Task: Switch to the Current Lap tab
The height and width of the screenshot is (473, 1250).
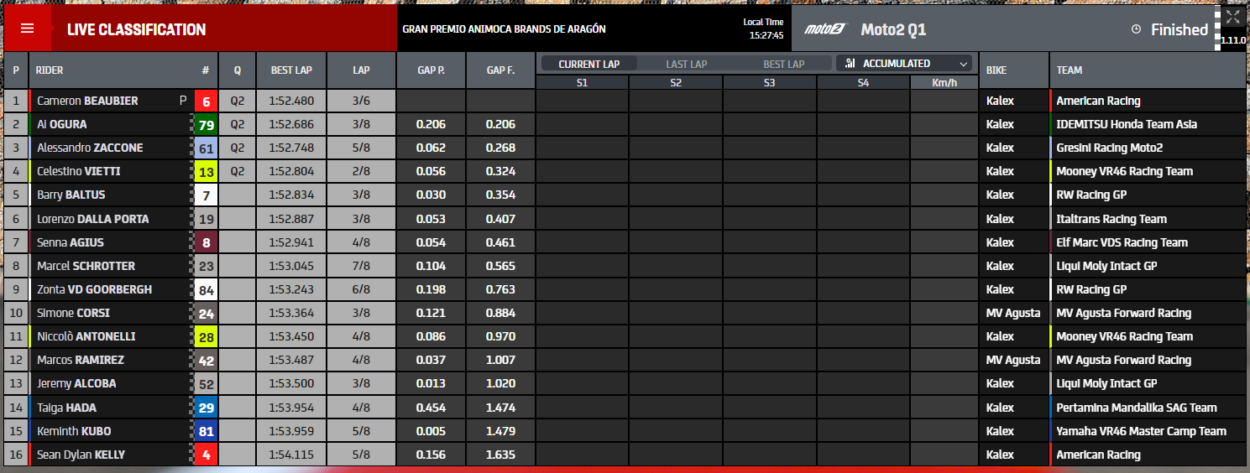Action: click(x=589, y=64)
